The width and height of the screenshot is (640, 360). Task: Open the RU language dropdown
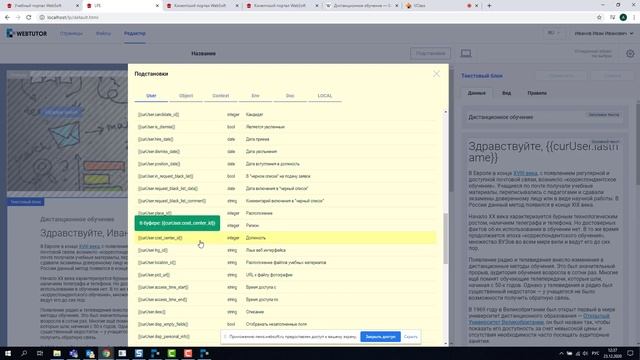pyautogui.click(x=553, y=33)
